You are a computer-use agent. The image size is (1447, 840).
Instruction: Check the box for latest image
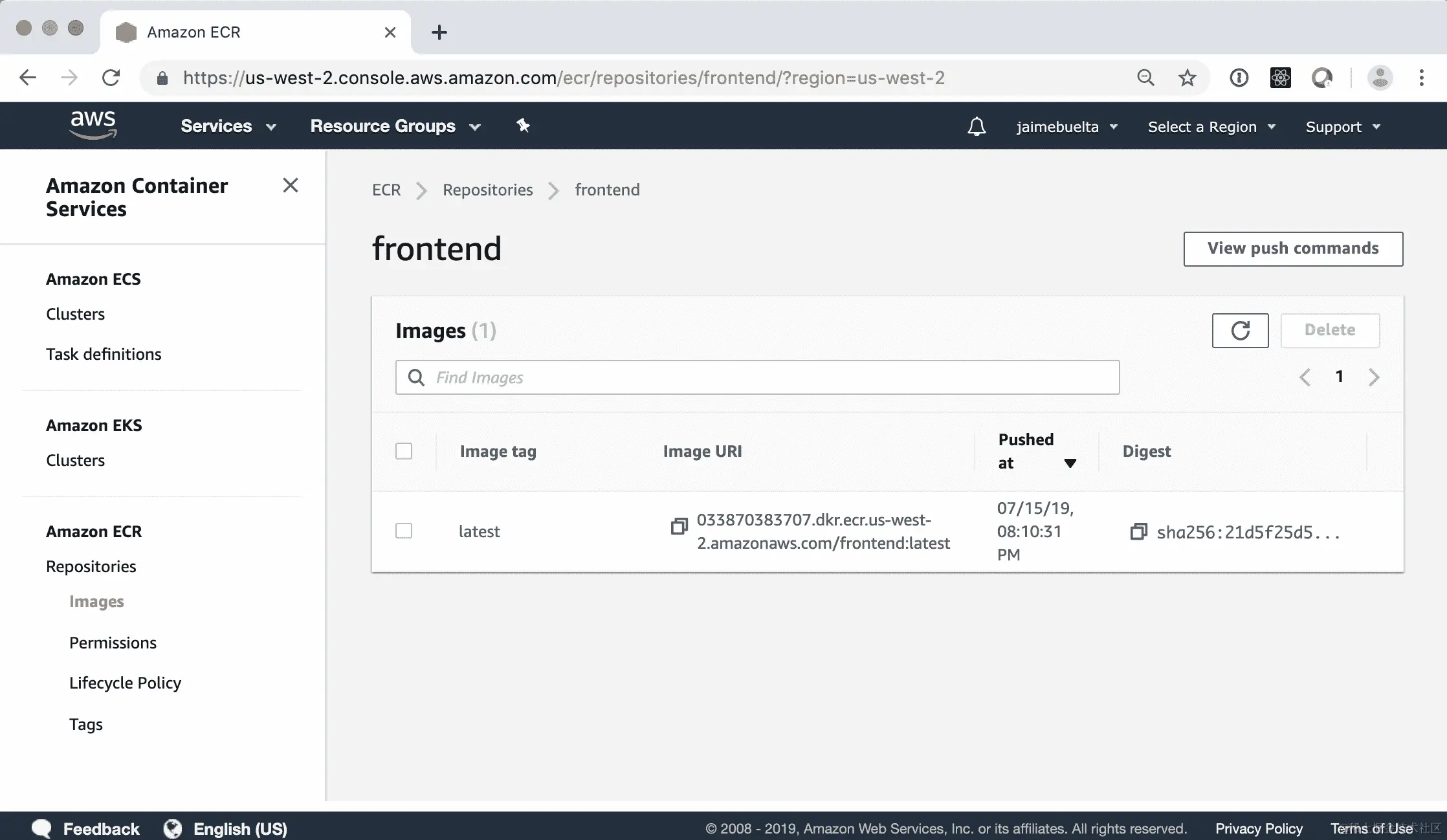[404, 531]
